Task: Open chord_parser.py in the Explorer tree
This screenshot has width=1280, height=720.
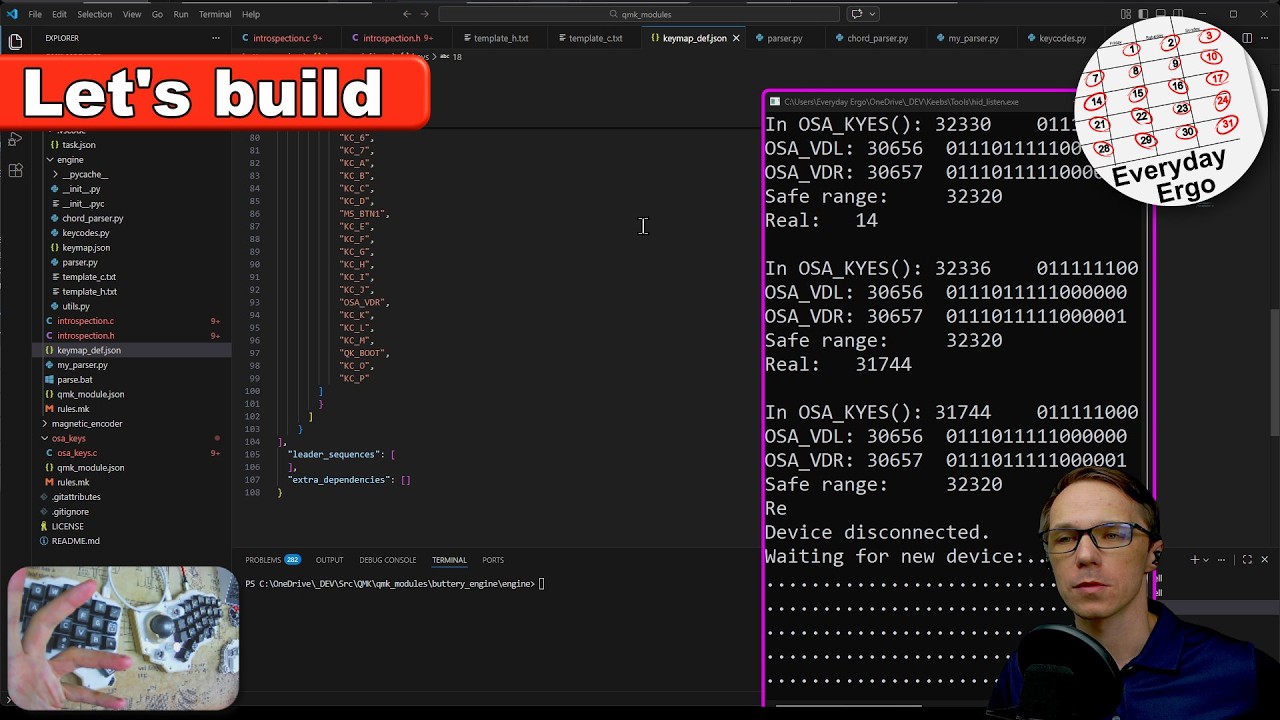Action: tap(92, 218)
